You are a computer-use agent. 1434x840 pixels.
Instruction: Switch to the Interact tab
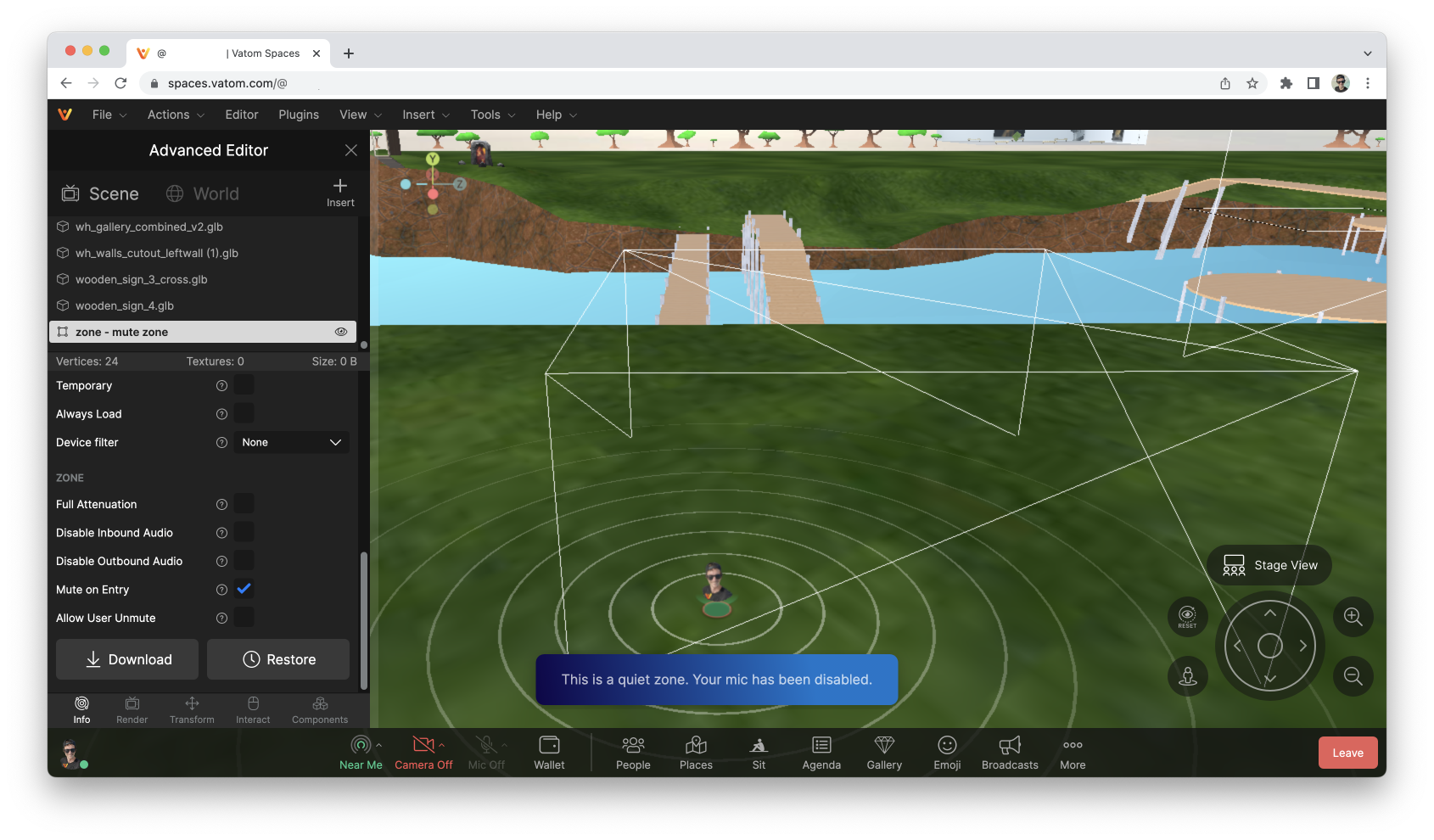pyautogui.click(x=253, y=710)
